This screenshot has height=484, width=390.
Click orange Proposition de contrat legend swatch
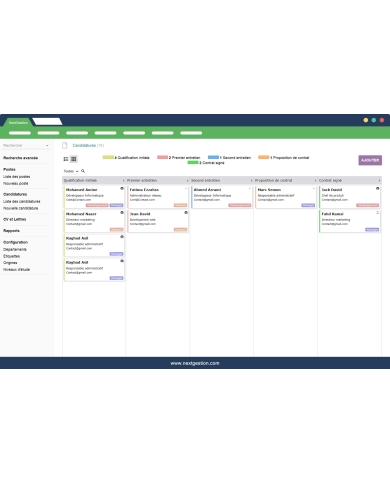pos(263,157)
